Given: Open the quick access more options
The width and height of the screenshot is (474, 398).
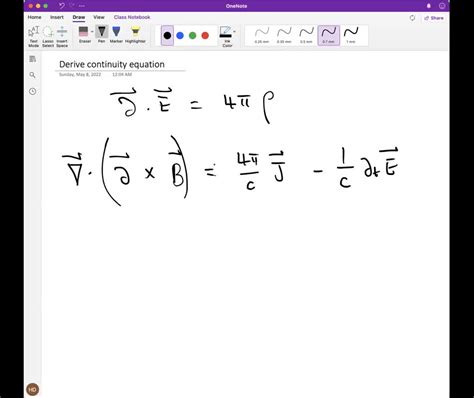Looking at the screenshot, I should 82,6.
